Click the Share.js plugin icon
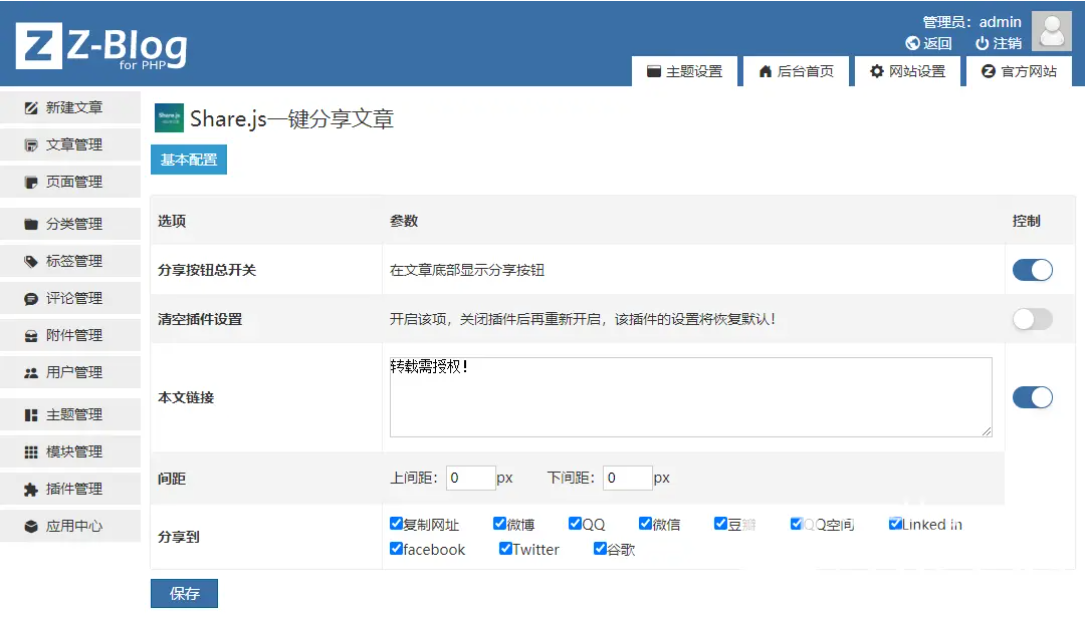The width and height of the screenshot is (1086, 619). coord(169,118)
